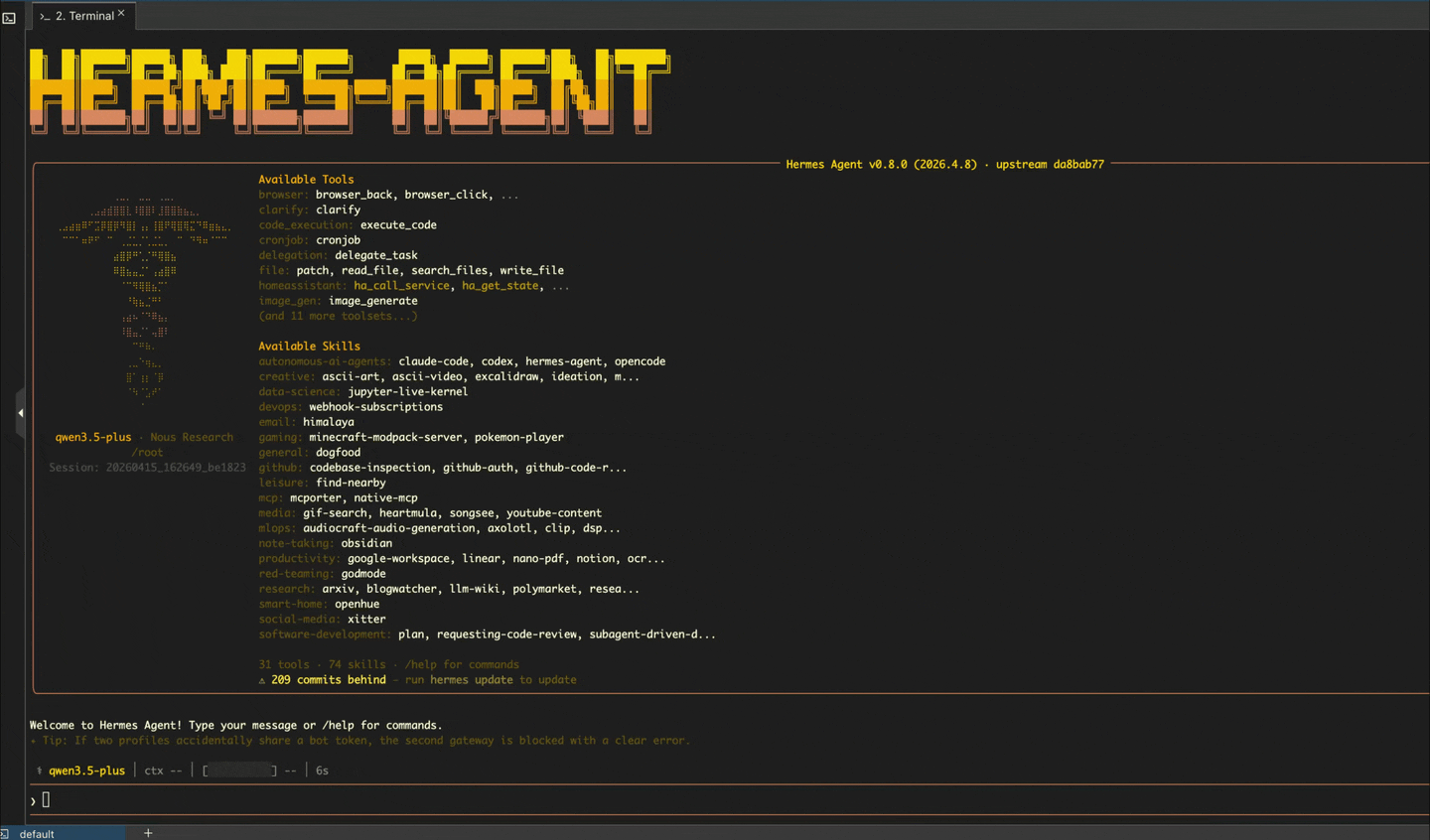This screenshot has width=1430, height=840.
Task: Click "jupyter-live-kernel" skill name
Action: point(407,392)
